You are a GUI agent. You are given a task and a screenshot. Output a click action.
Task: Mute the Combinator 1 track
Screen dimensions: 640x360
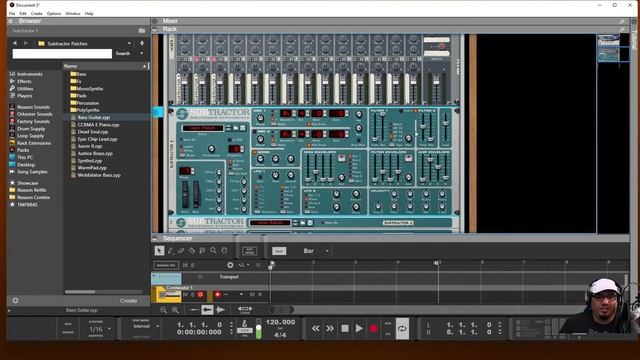pos(185,294)
